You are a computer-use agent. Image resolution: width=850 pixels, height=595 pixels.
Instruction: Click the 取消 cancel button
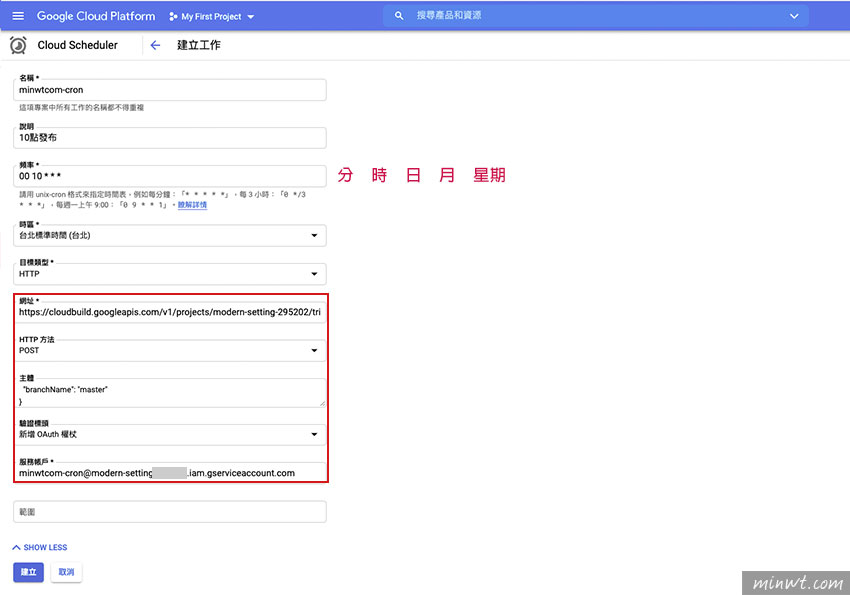pyautogui.click(x=66, y=572)
